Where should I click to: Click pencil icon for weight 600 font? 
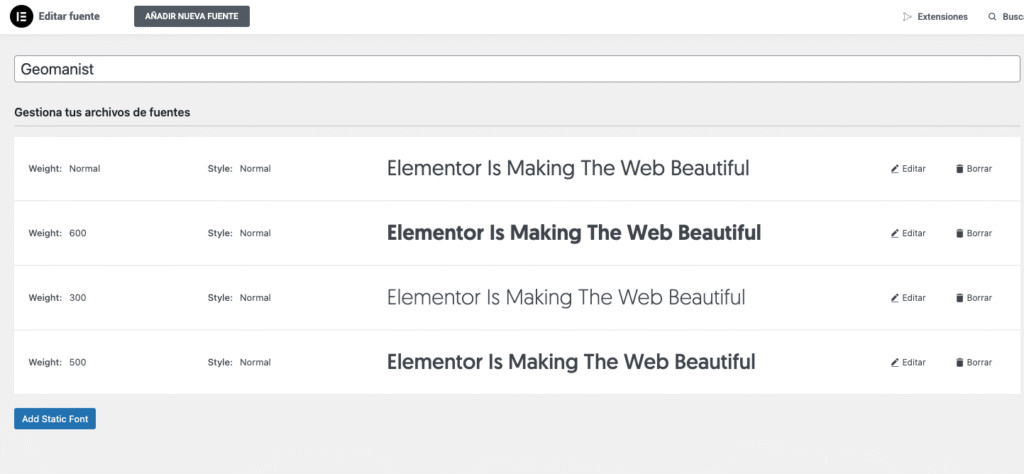coord(895,233)
